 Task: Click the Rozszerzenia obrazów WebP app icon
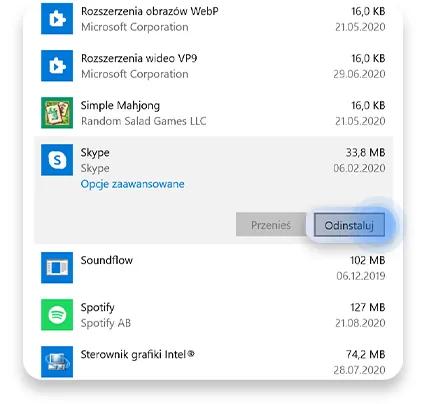57,19
